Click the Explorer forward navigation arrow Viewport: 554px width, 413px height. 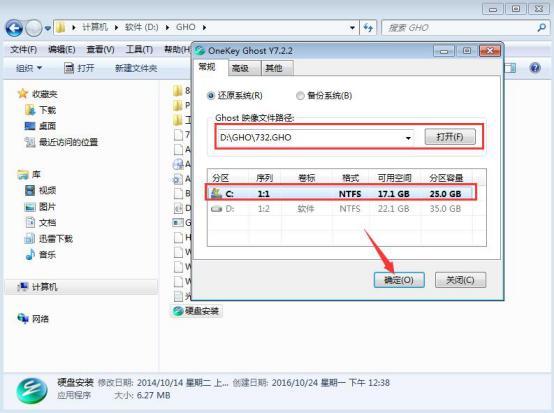[34, 28]
